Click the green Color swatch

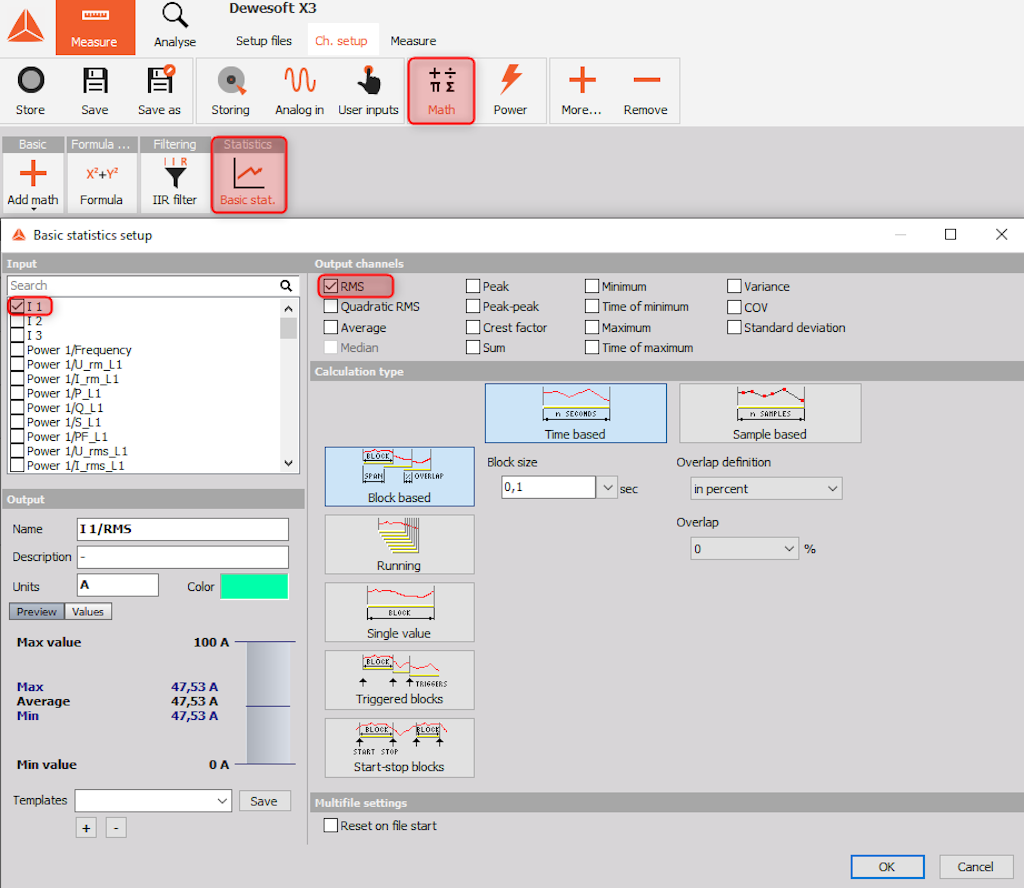254,586
